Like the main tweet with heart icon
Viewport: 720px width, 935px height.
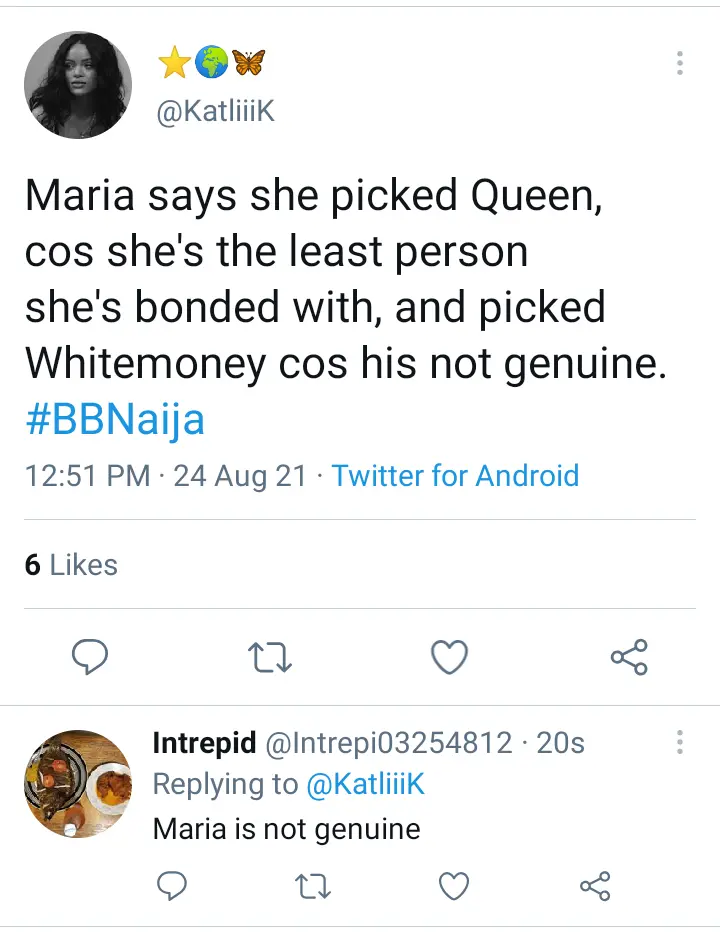[x=449, y=657]
